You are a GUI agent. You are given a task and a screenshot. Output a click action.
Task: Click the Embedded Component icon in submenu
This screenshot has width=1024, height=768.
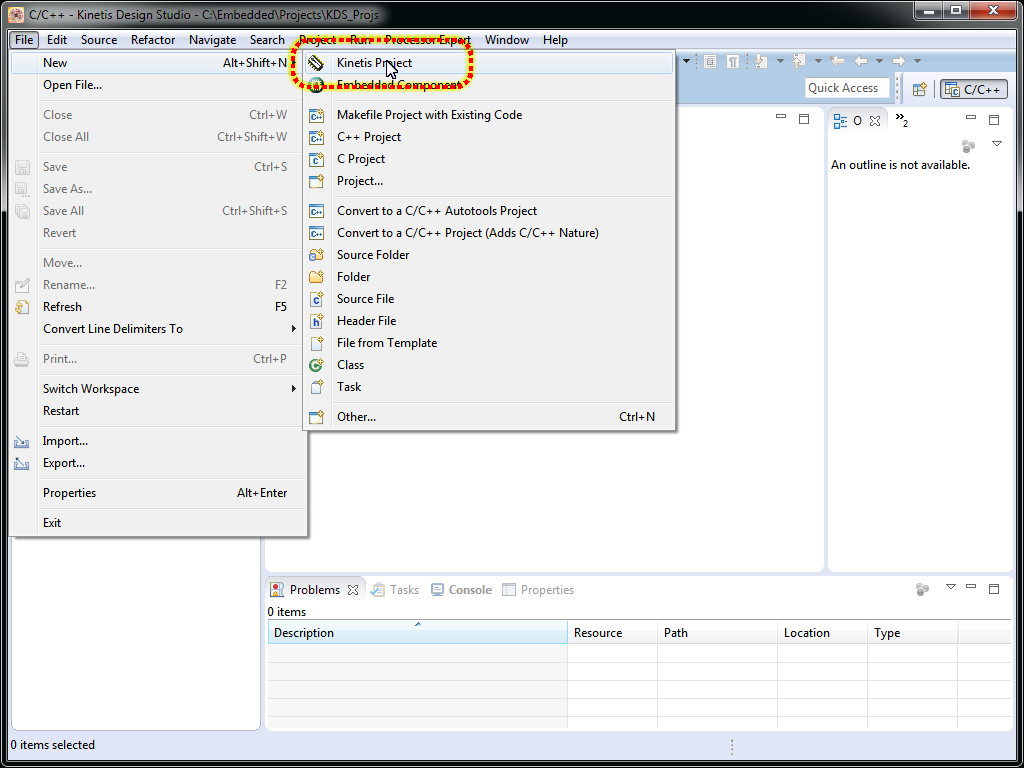[x=316, y=85]
